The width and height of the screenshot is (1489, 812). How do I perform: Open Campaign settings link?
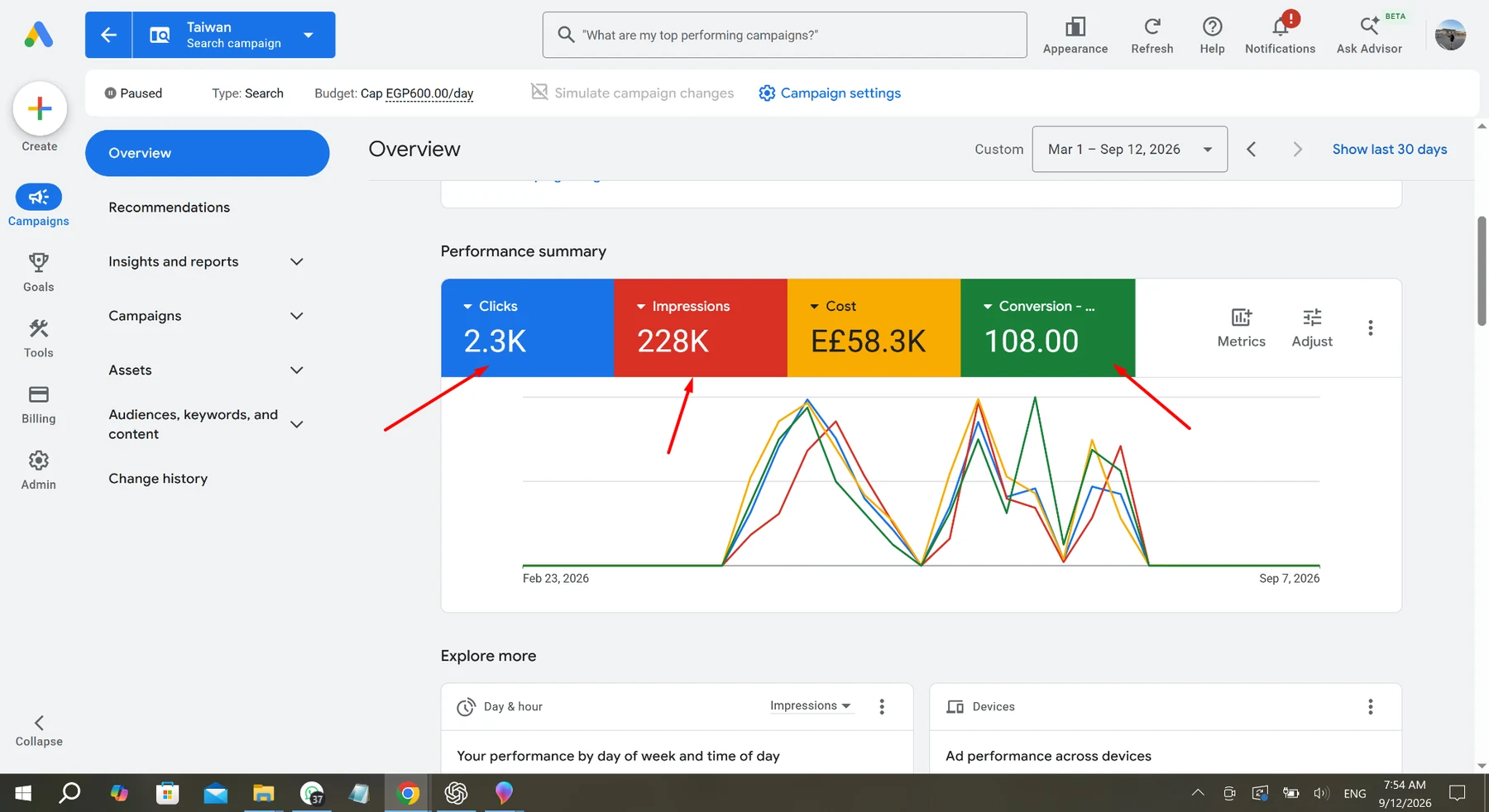tap(830, 93)
